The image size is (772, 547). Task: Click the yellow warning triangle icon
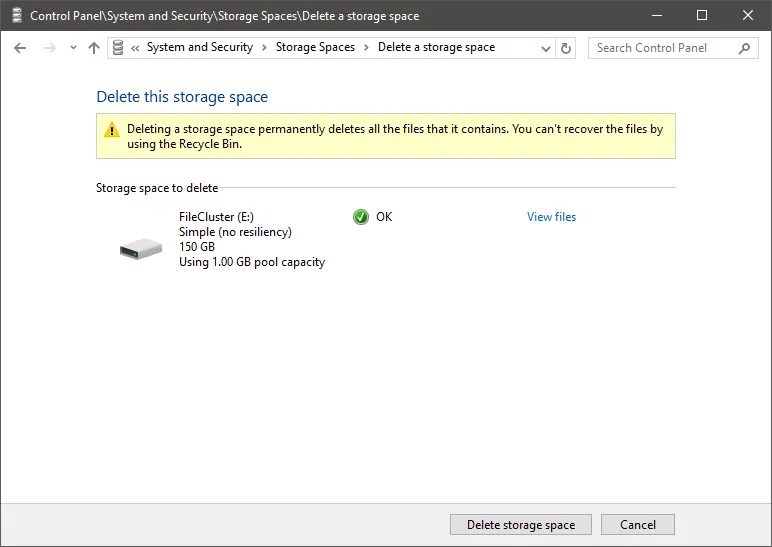pyautogui.click(x=112, y=129)
